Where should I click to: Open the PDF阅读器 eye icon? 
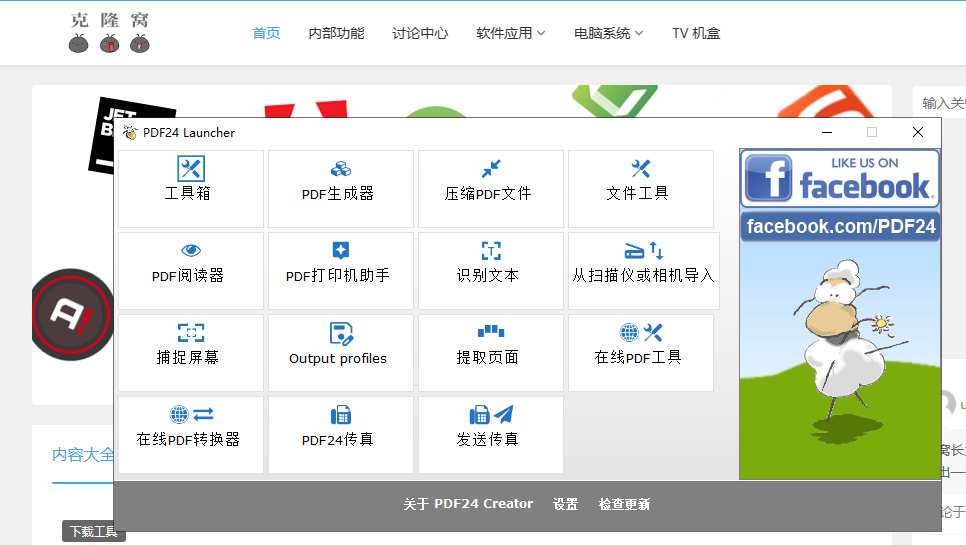pyautogui.click(x=191, y=250)
